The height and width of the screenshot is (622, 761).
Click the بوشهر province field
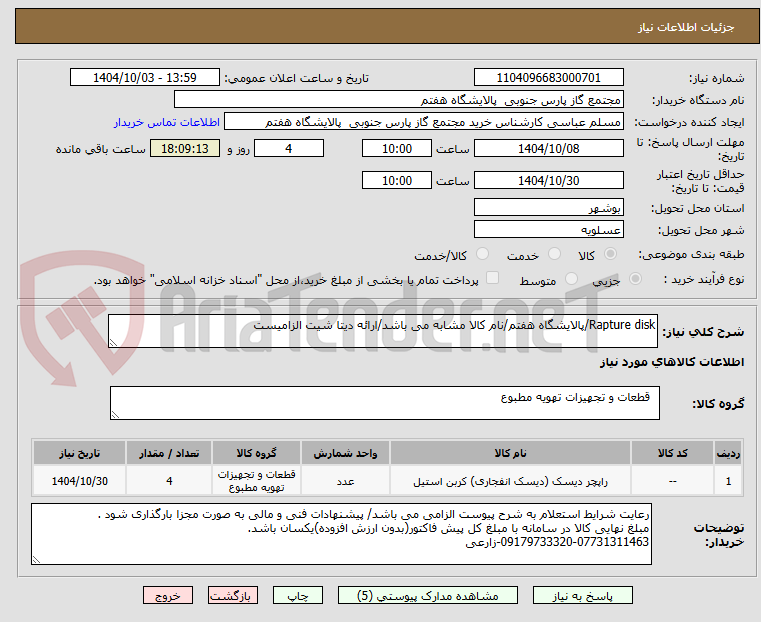tap(548, 208)
